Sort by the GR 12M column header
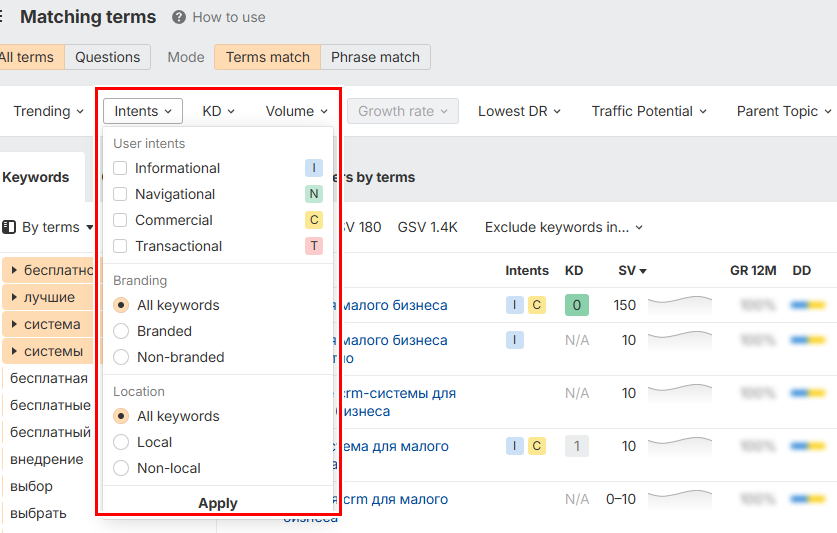Viewport: 837px width, 533px height. click(753, 271)
